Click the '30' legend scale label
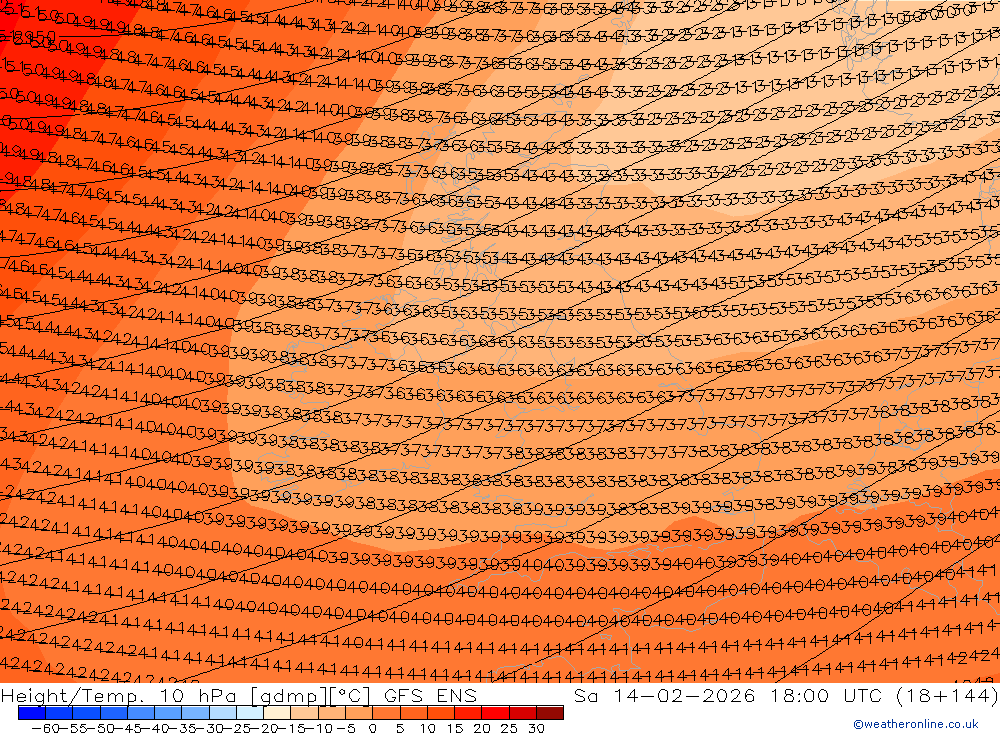Screen dimensions: 1000x733 pos(536,728)
